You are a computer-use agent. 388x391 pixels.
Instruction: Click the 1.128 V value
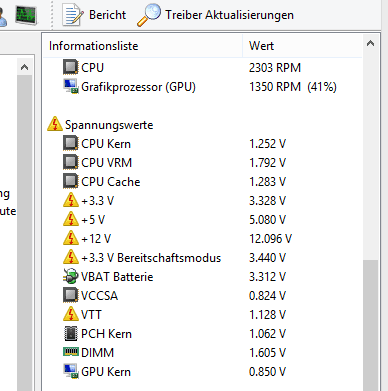(x=267, y=315)
